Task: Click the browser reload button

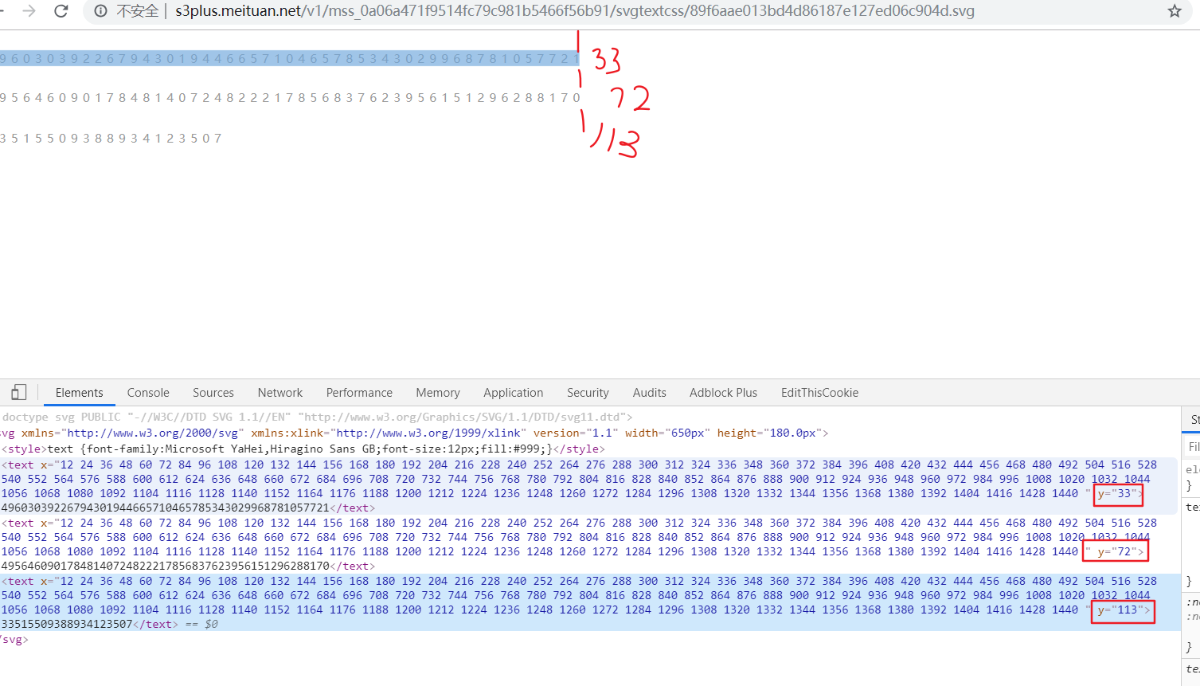Action: [62, 12]
